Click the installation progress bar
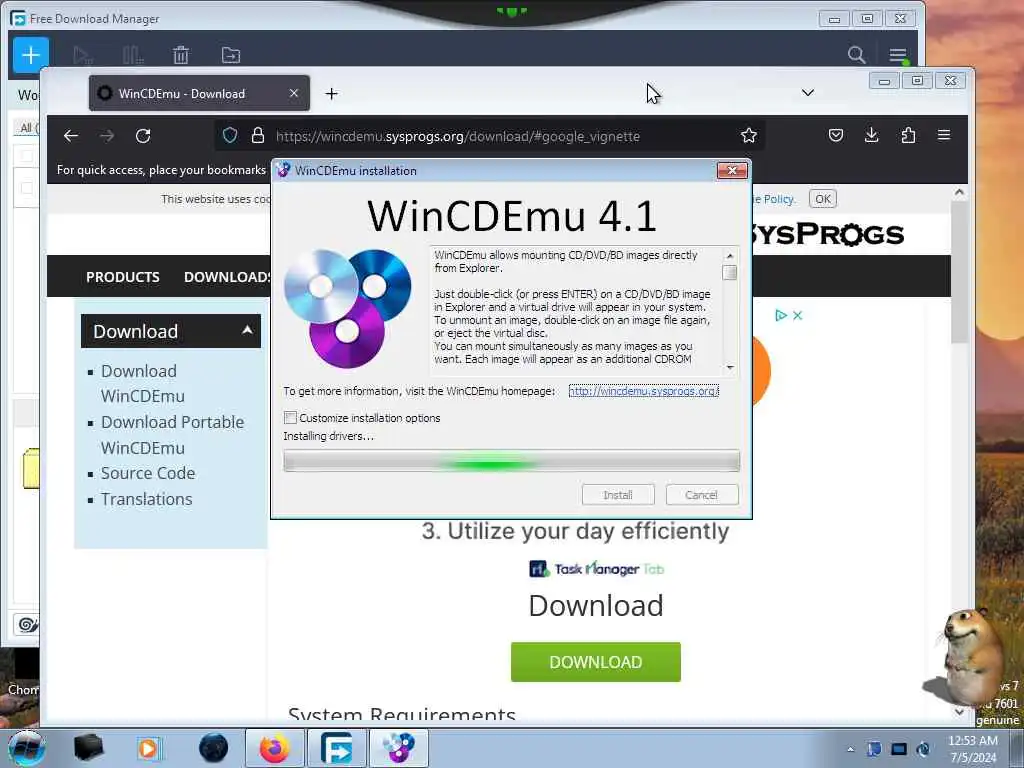 [x=511, y=460]
